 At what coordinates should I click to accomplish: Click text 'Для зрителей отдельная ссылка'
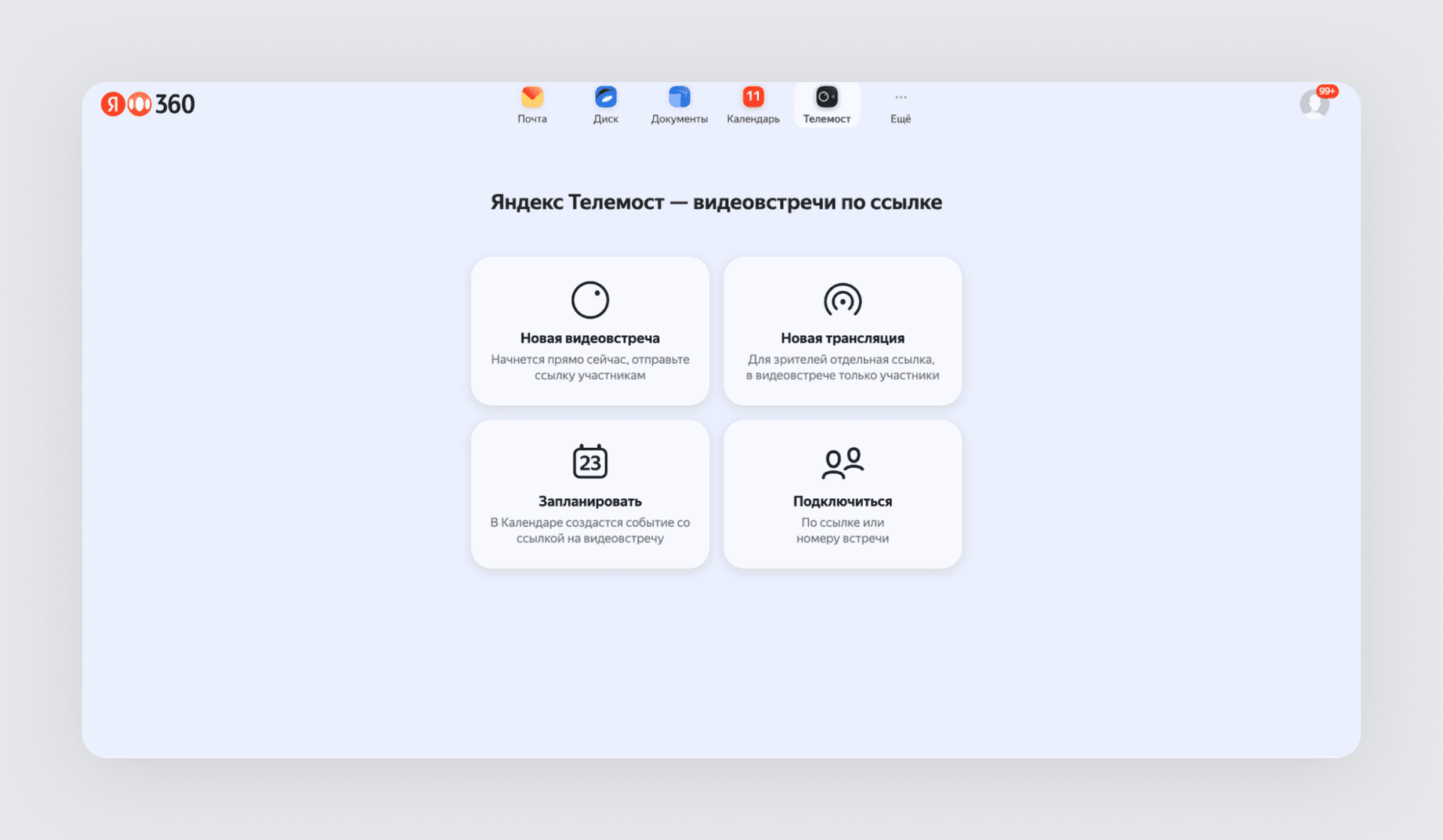841,359
